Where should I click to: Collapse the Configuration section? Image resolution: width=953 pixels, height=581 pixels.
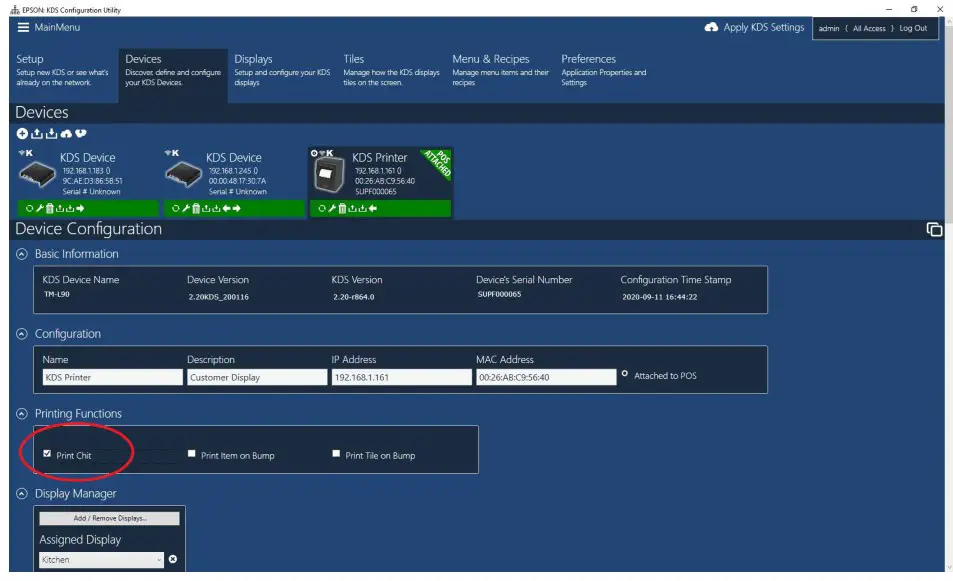[x=22, y=334]
